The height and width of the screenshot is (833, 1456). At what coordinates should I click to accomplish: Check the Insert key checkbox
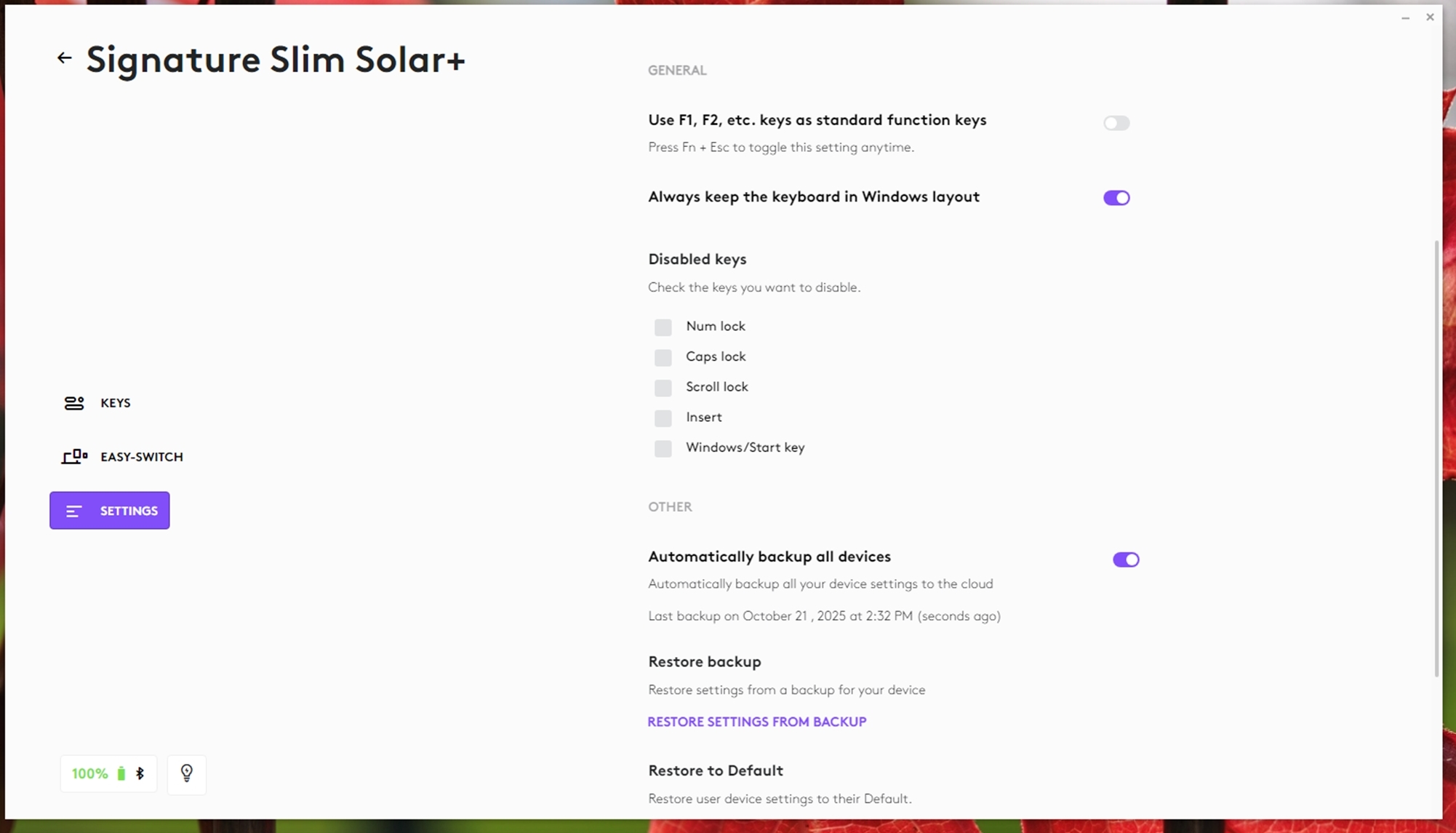coord(663,418)
